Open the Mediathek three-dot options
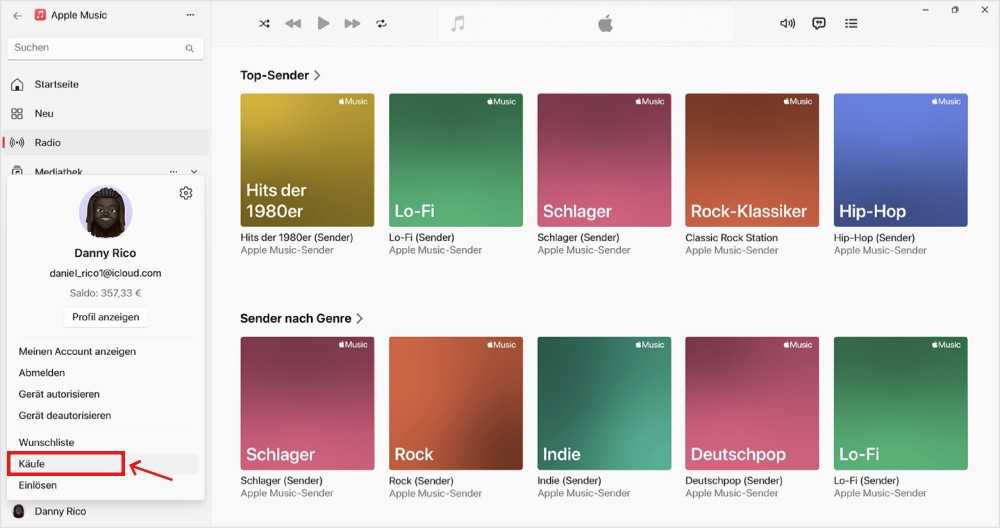Viewport: 1000px width, 528px height. (173, 171)
